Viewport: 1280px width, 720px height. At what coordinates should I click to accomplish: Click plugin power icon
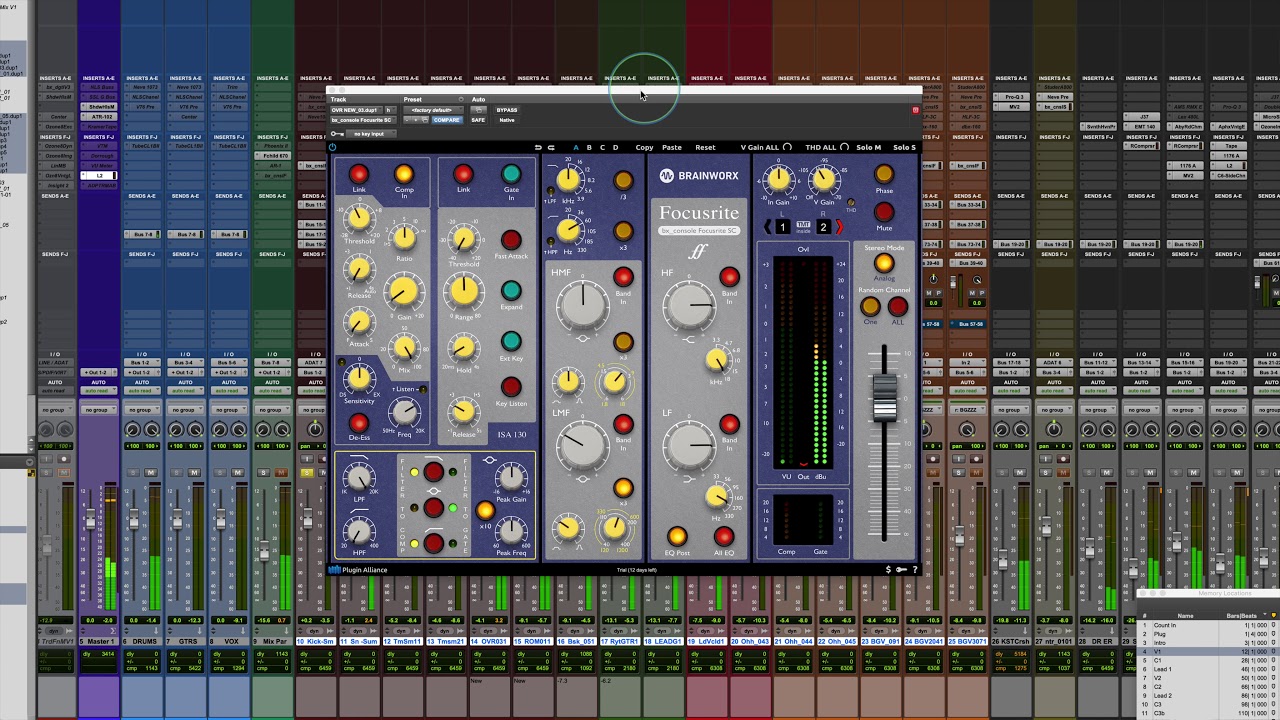[333, 148]
